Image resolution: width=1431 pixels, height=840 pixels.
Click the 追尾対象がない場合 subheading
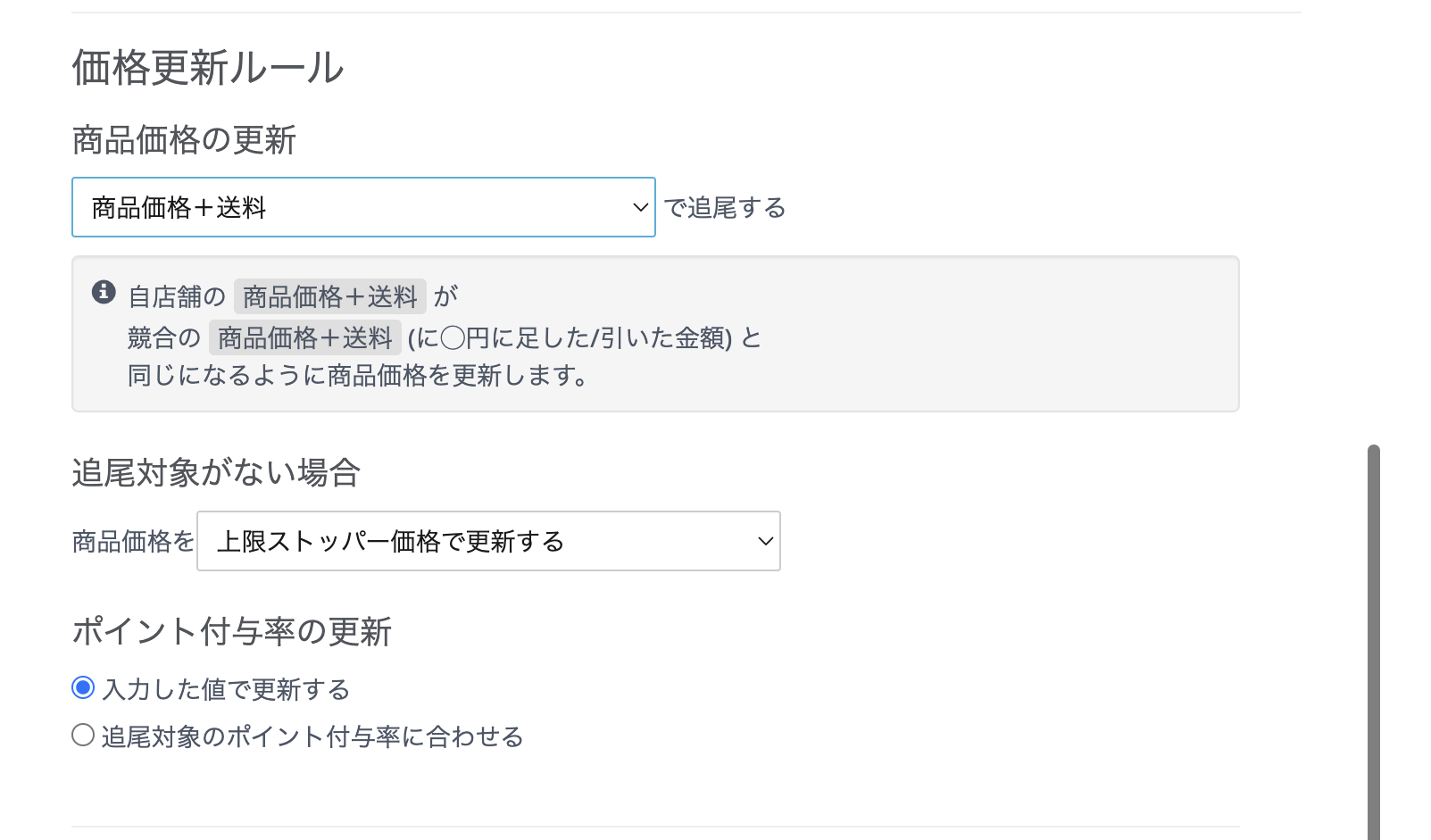(x=216, y=472)
